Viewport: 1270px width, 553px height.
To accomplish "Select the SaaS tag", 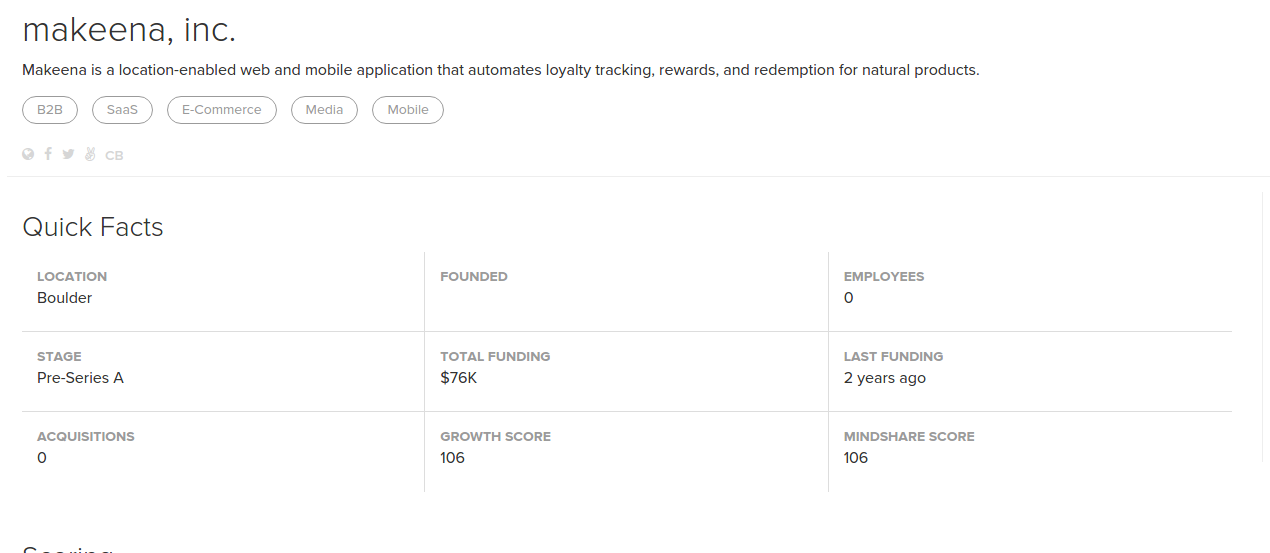I will (x=122, y=110).
